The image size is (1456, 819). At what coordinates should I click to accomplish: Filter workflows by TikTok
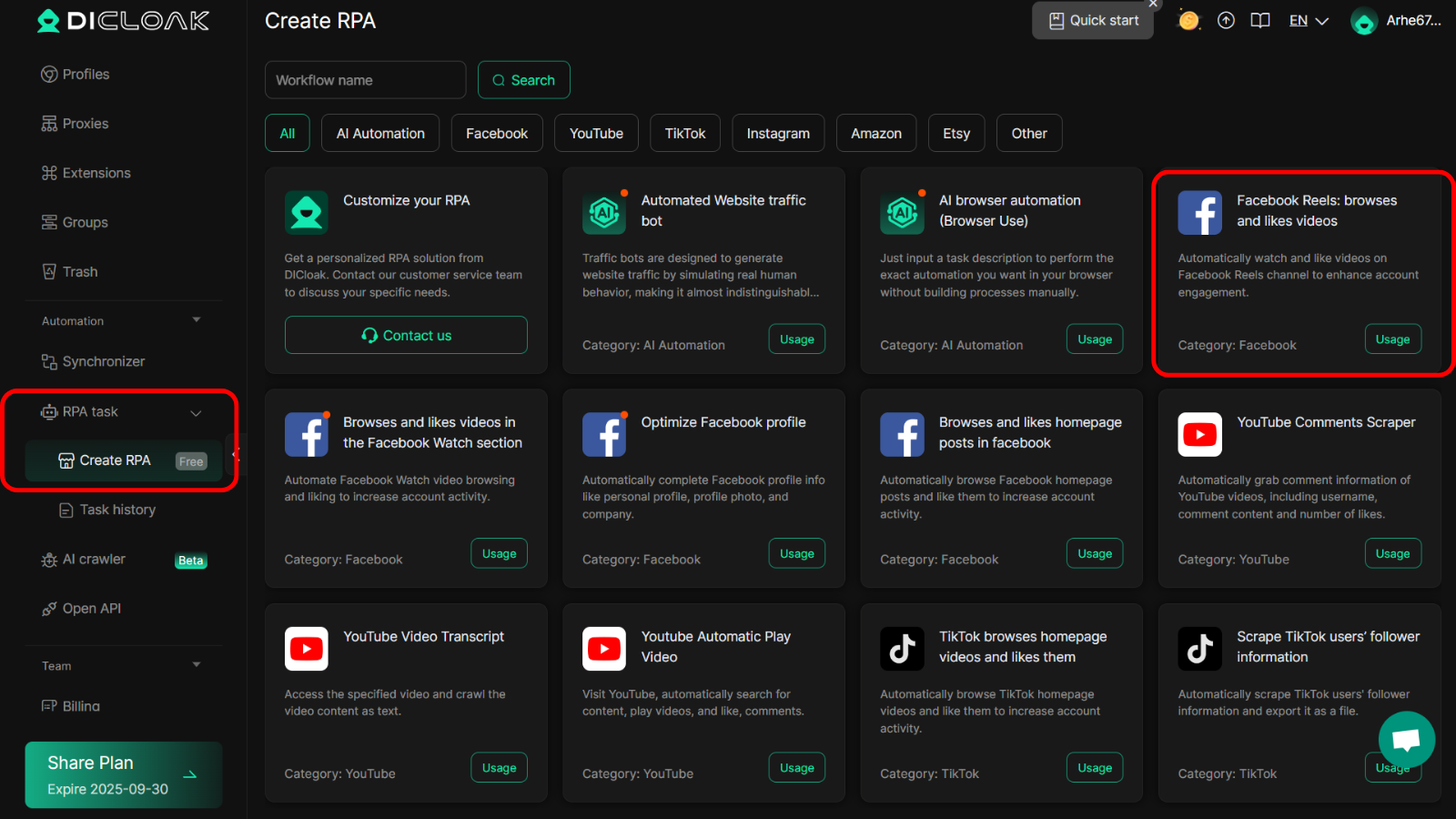pos(685,133)
